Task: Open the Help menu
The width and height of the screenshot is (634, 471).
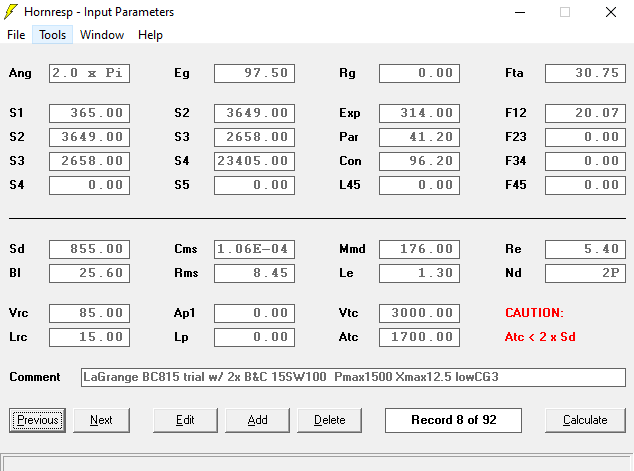Action: [x=150, y=35]
